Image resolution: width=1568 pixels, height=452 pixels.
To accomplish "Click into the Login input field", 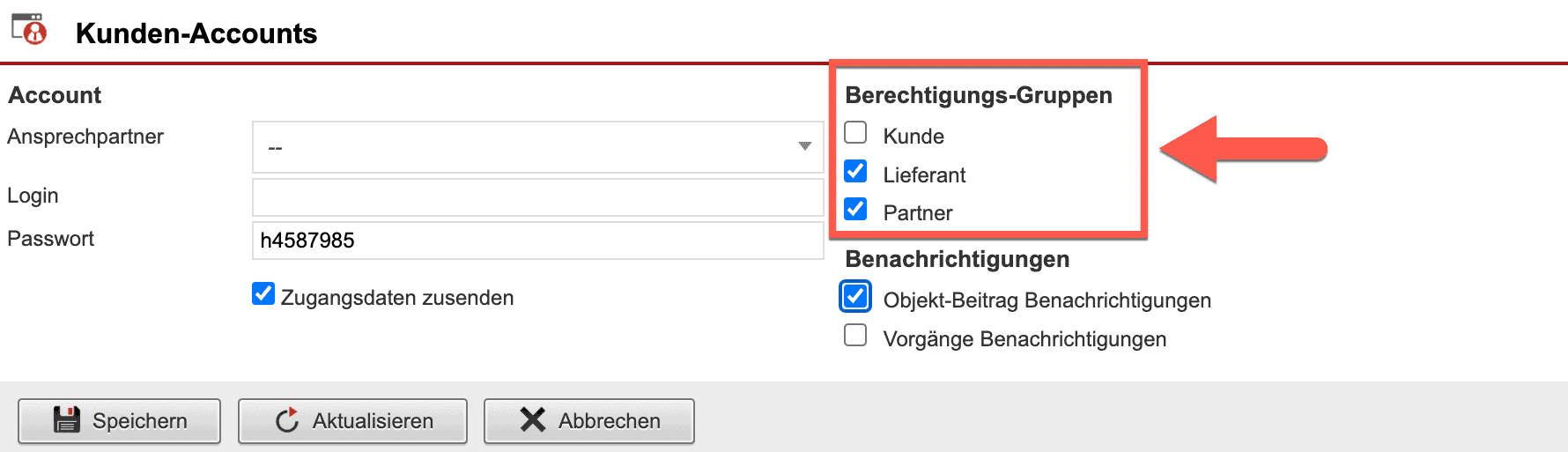I will tap(537, 197).
